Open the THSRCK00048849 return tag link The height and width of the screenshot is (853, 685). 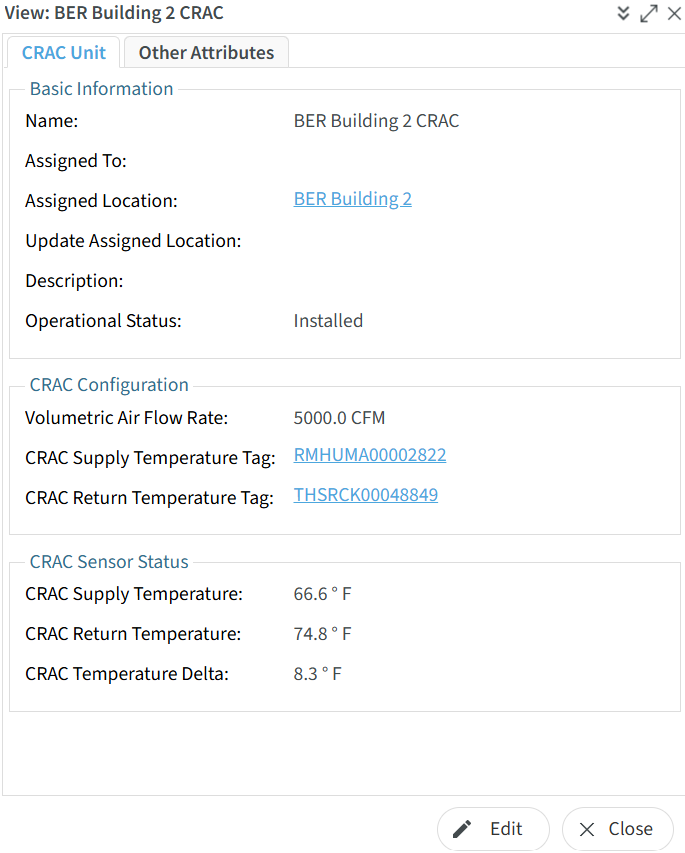pos(365,495)
